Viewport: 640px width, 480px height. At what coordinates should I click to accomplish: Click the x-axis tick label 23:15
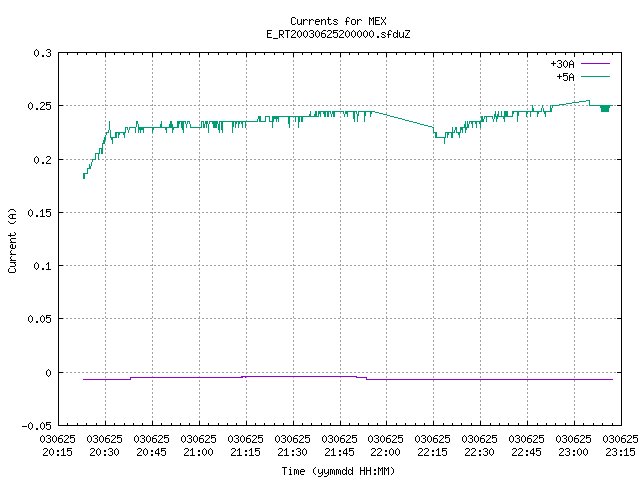620,452
